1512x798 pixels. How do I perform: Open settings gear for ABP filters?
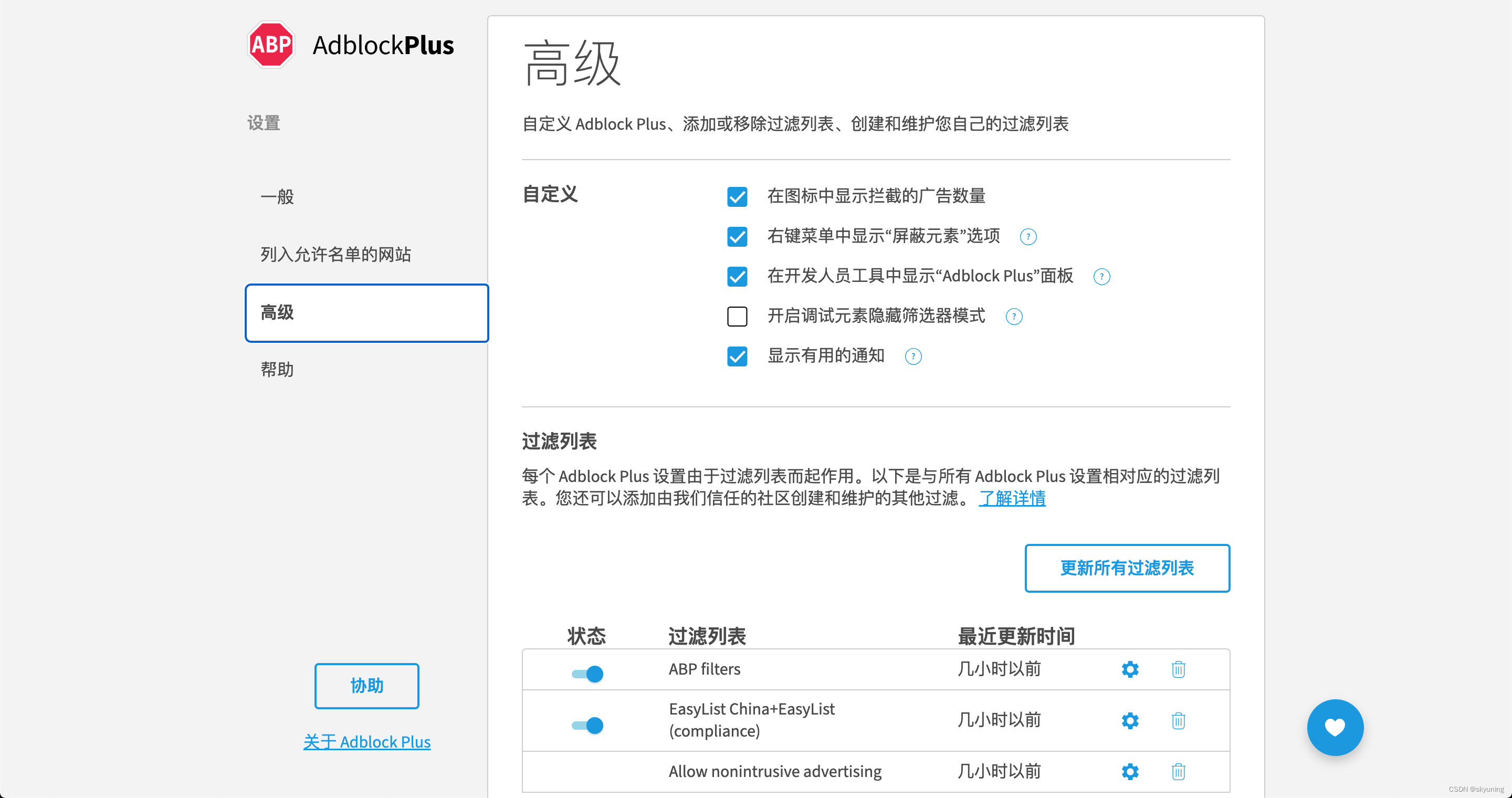tap(1130, 669)
